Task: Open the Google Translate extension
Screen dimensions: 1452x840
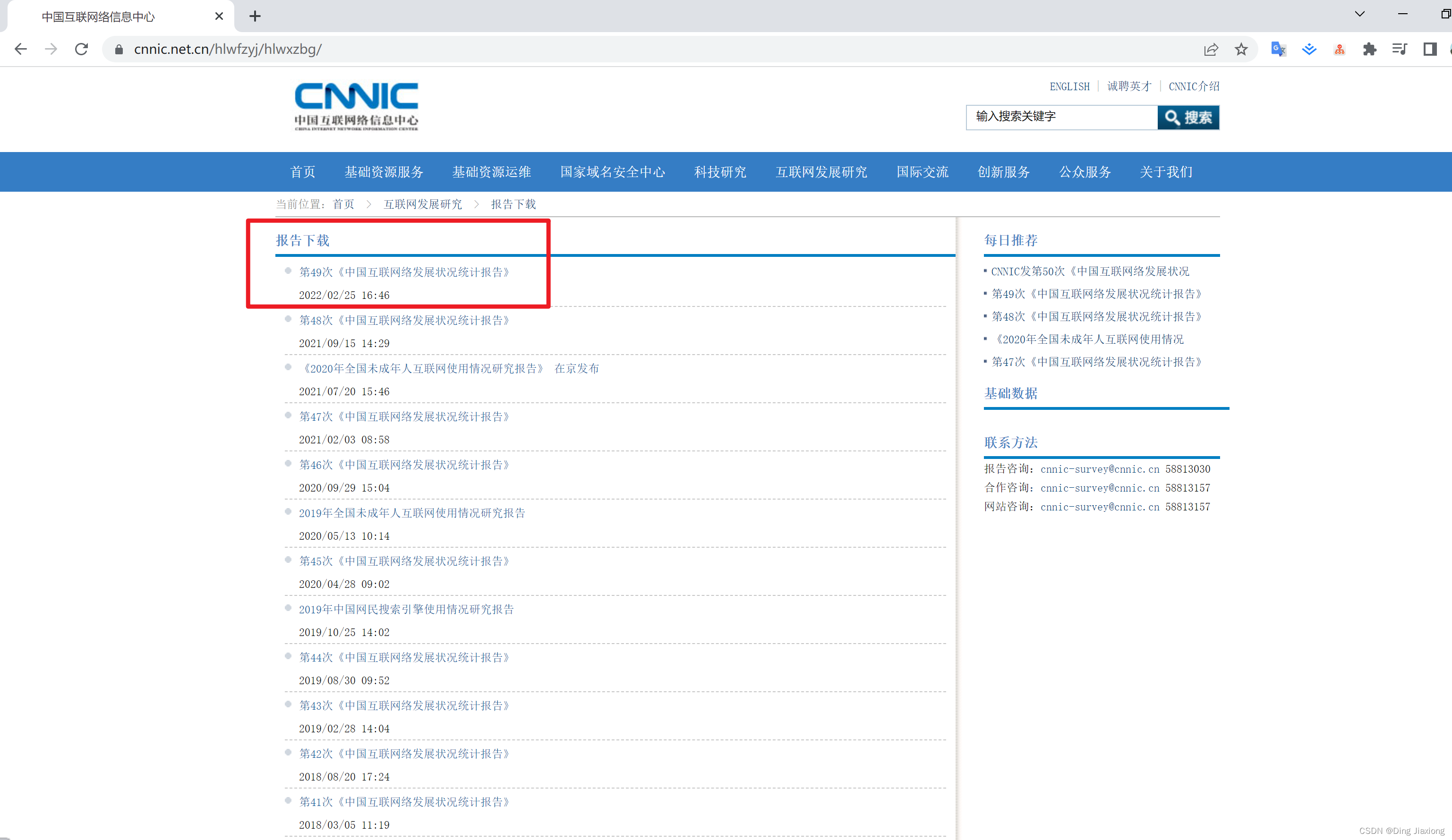Action: pyautogui.click(x=1278, y=50)
